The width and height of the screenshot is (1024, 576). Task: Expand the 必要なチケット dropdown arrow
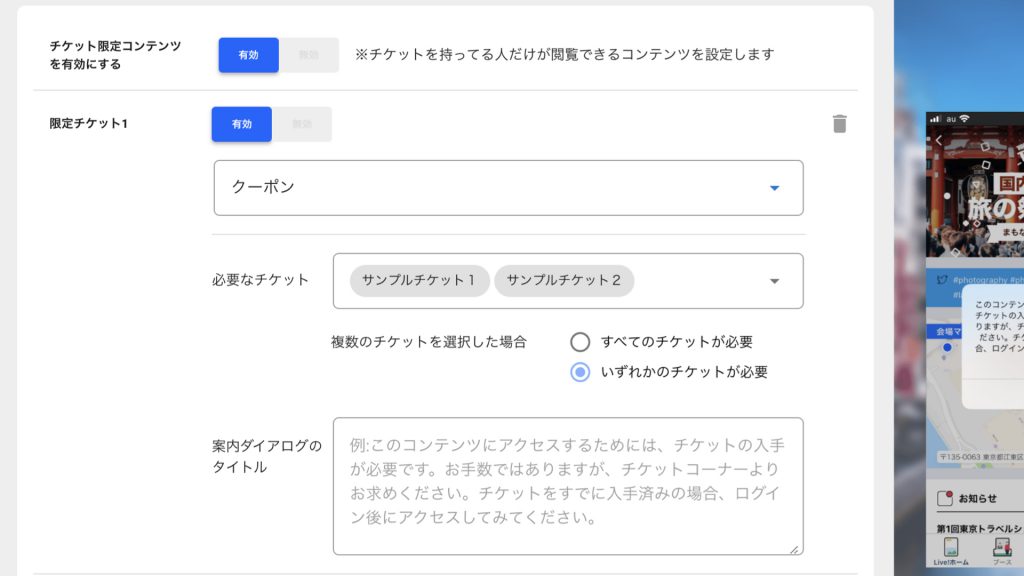[774, 281]
